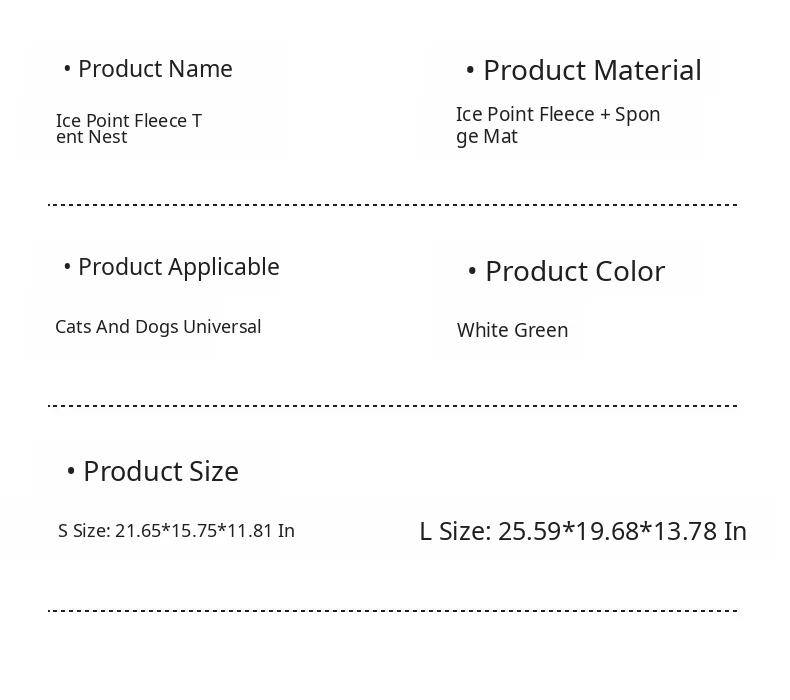The width and height of the screenshot is (790, 700).
Task: Select the Product Size heading
Action: (160, 472)
